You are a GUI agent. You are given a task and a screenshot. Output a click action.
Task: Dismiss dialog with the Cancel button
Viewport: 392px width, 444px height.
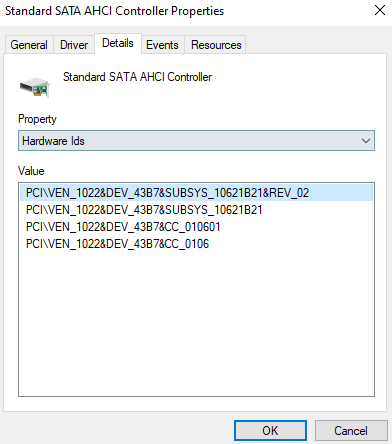pyautogui.click(x=351, y=430)
